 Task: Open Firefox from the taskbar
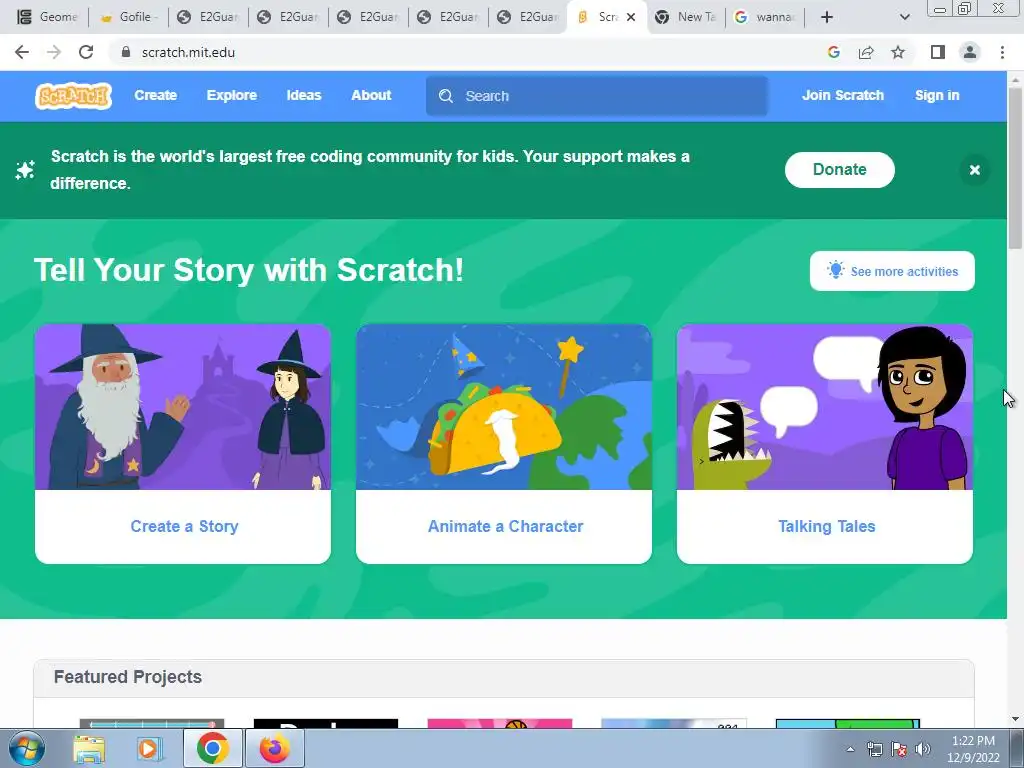(274, 748)
